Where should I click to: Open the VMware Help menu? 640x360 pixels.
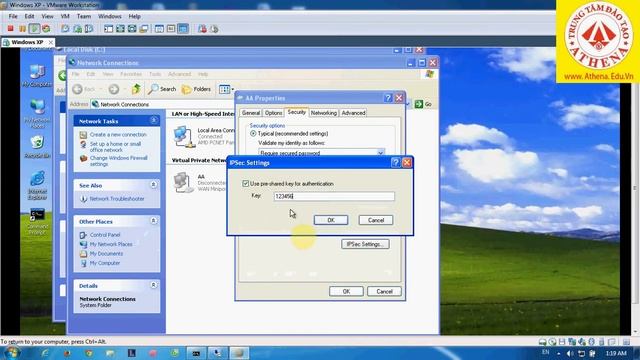click(x=134, y=16)
